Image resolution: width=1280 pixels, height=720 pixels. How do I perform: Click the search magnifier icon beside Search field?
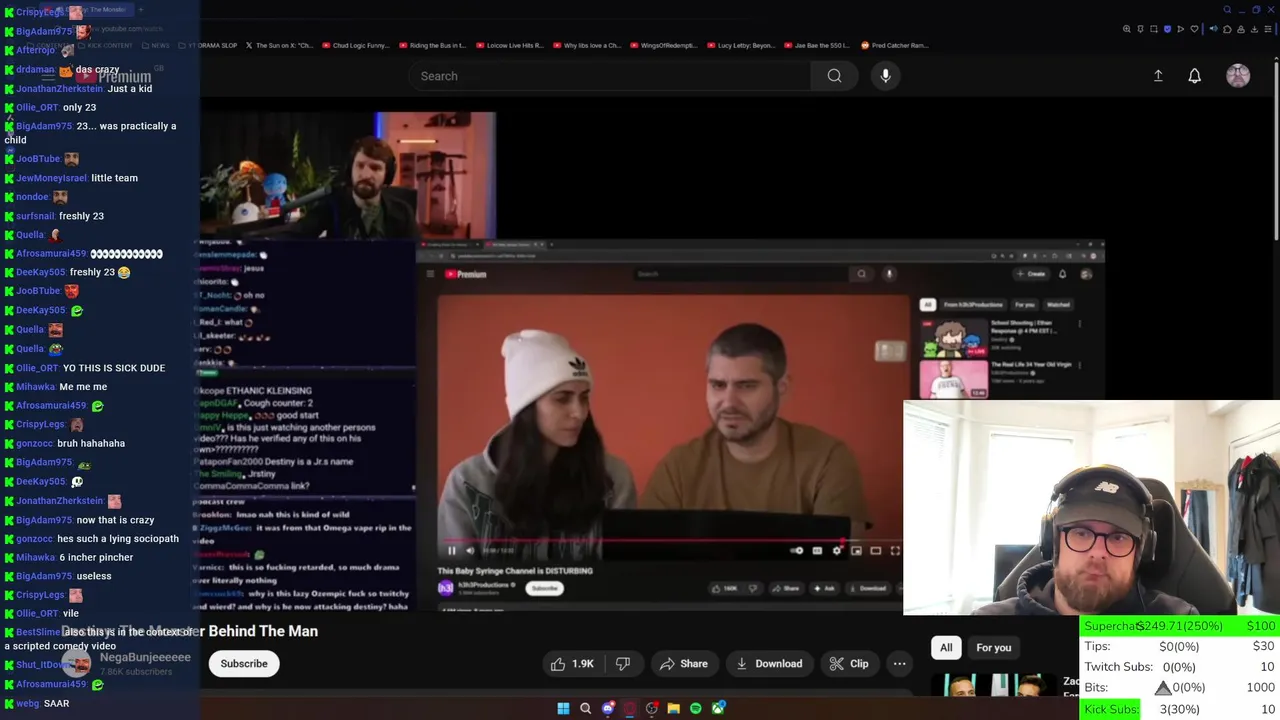[834, 76]
